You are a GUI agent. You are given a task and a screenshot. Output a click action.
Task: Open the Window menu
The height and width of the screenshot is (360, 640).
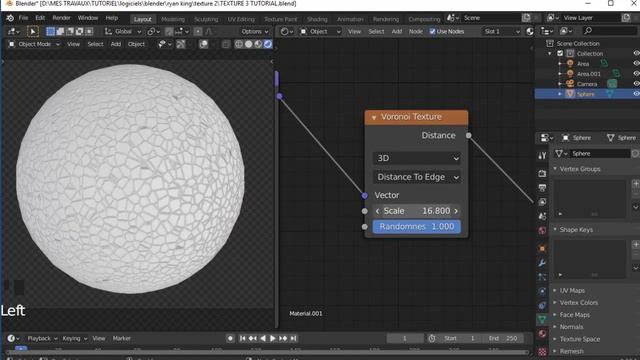coord(88,18)
